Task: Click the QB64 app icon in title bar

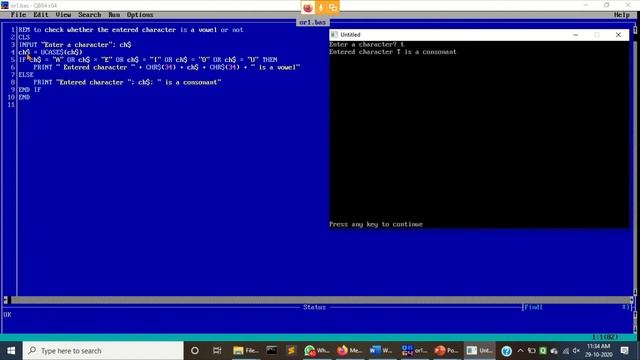Action: [4, 5]
